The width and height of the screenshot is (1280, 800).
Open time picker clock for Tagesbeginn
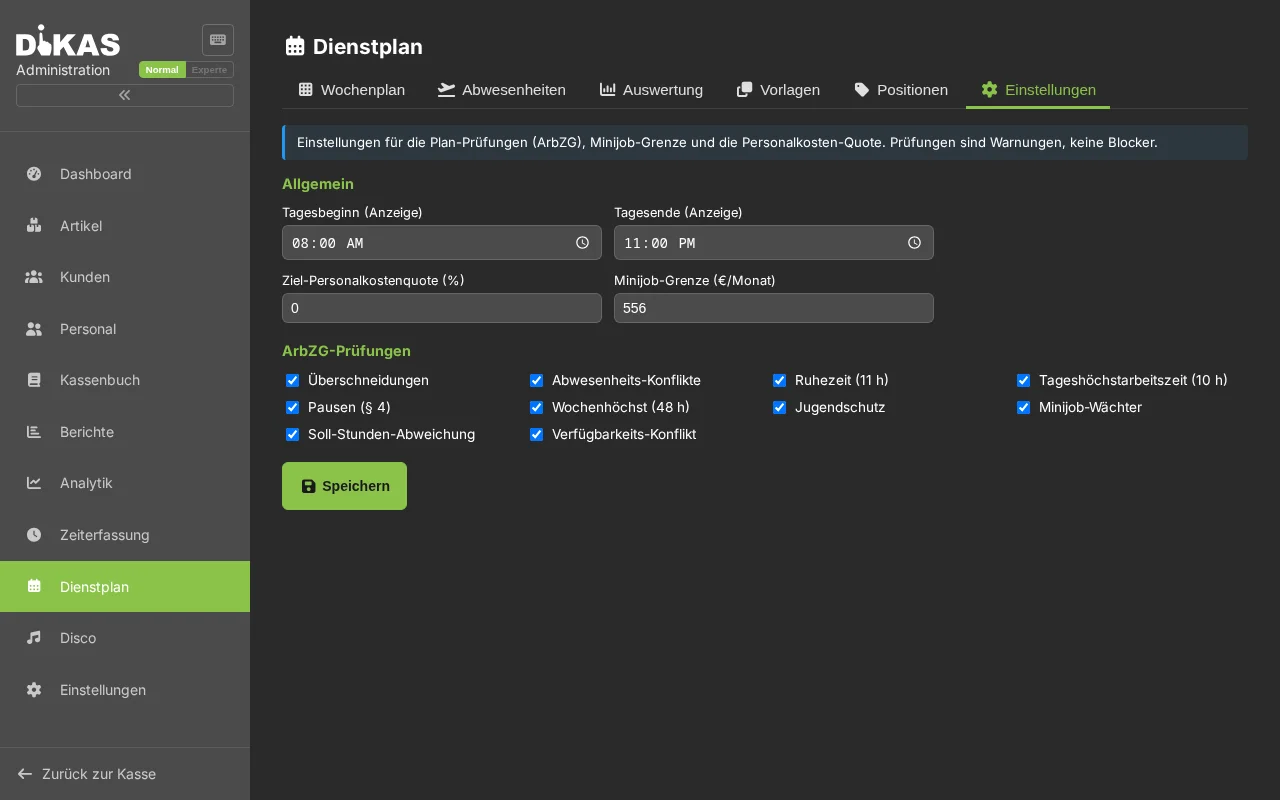click(582, 243)
